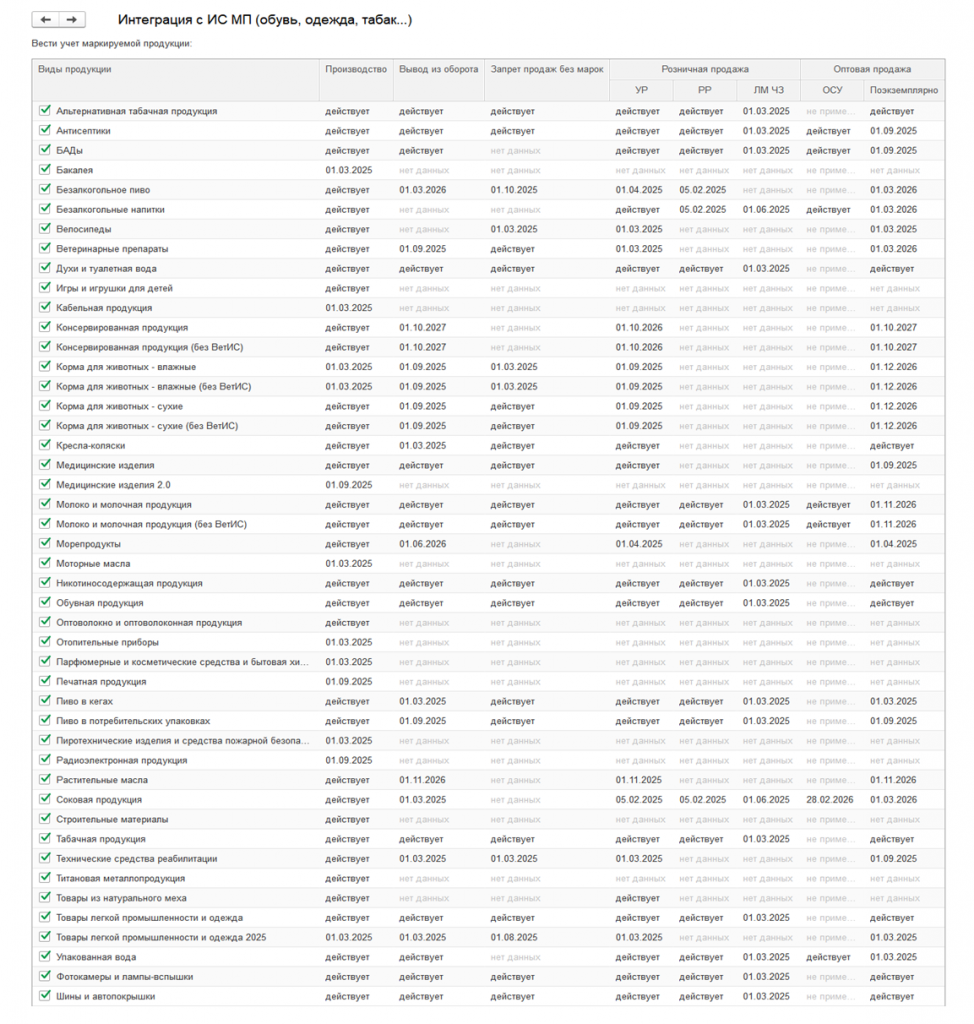Click the Виды продукции column header

176,80
